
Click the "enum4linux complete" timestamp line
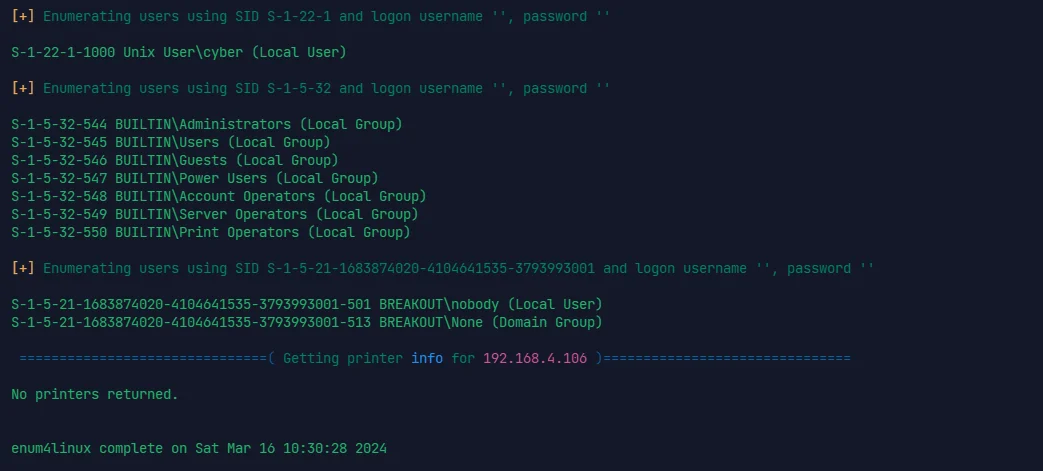(x=199, y=448)
